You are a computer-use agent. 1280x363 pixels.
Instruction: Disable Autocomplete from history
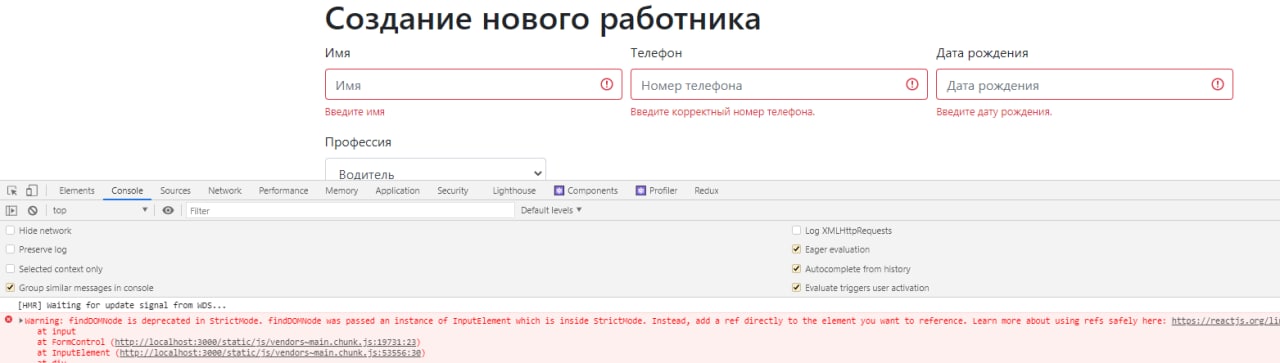(796, 269)
